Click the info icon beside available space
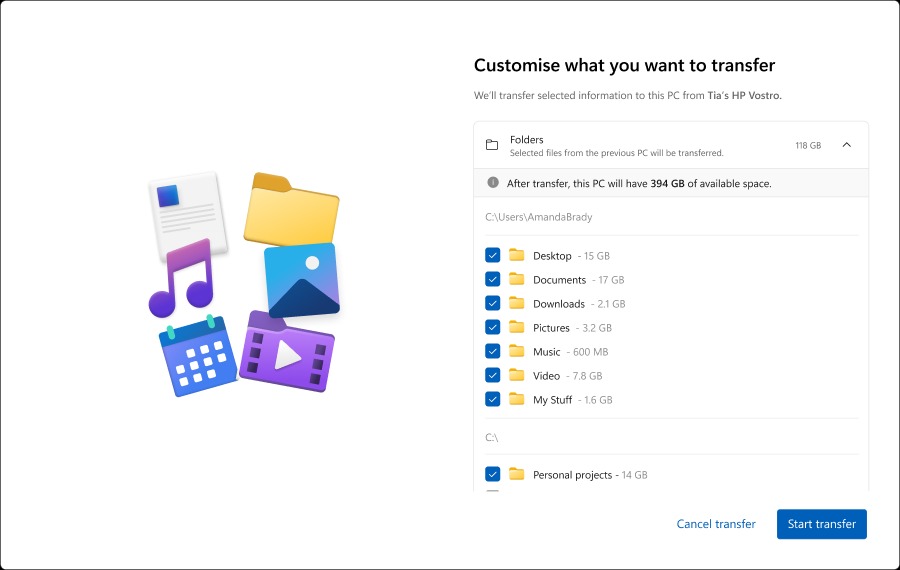The image size is (900, 570). (x=493, y=183)
